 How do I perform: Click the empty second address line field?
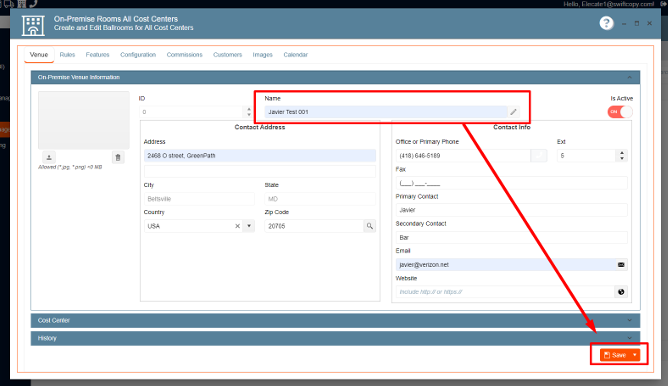260,171
